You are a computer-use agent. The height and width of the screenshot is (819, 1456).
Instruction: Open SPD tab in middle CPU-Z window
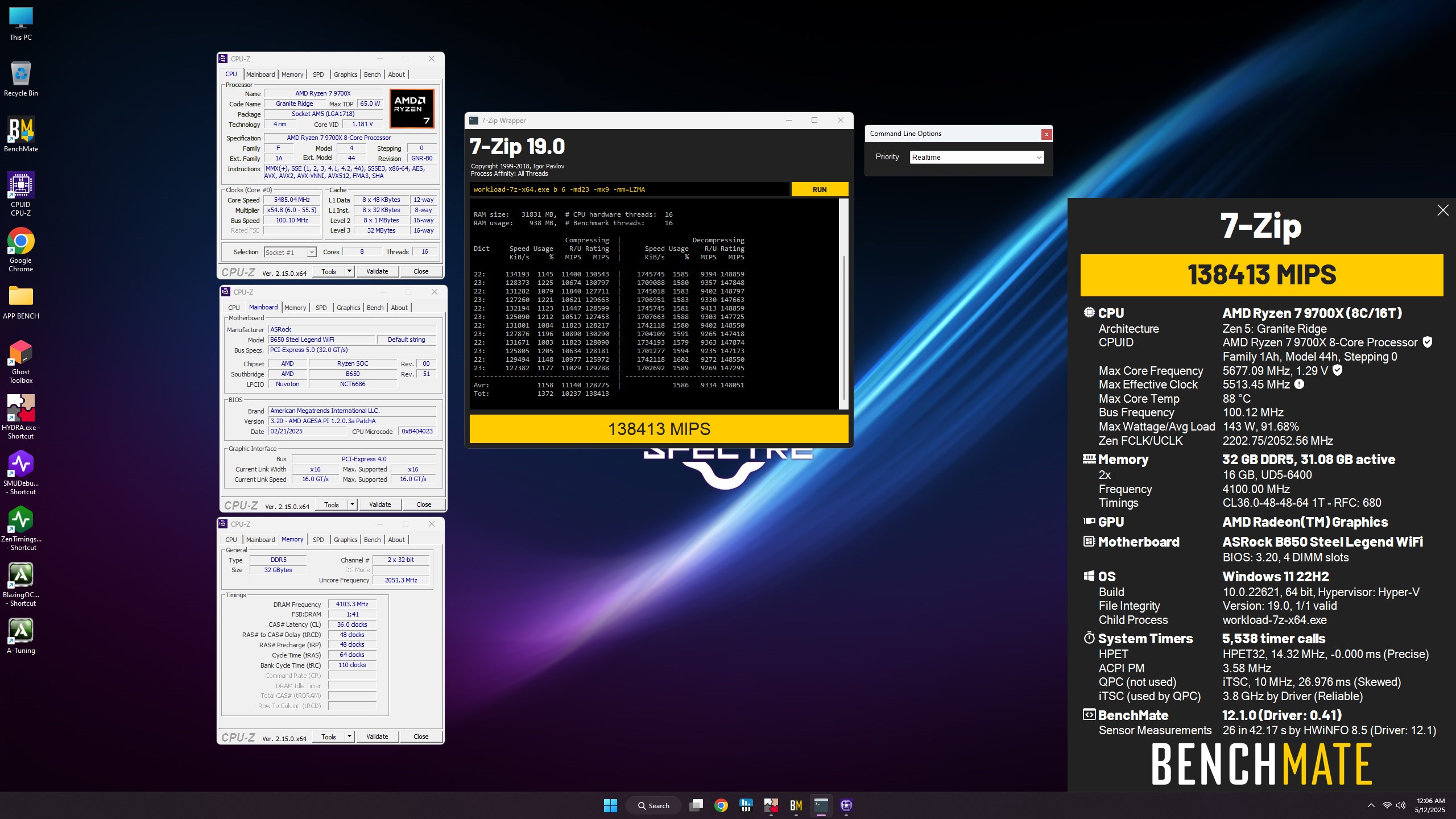pos(321,308)
